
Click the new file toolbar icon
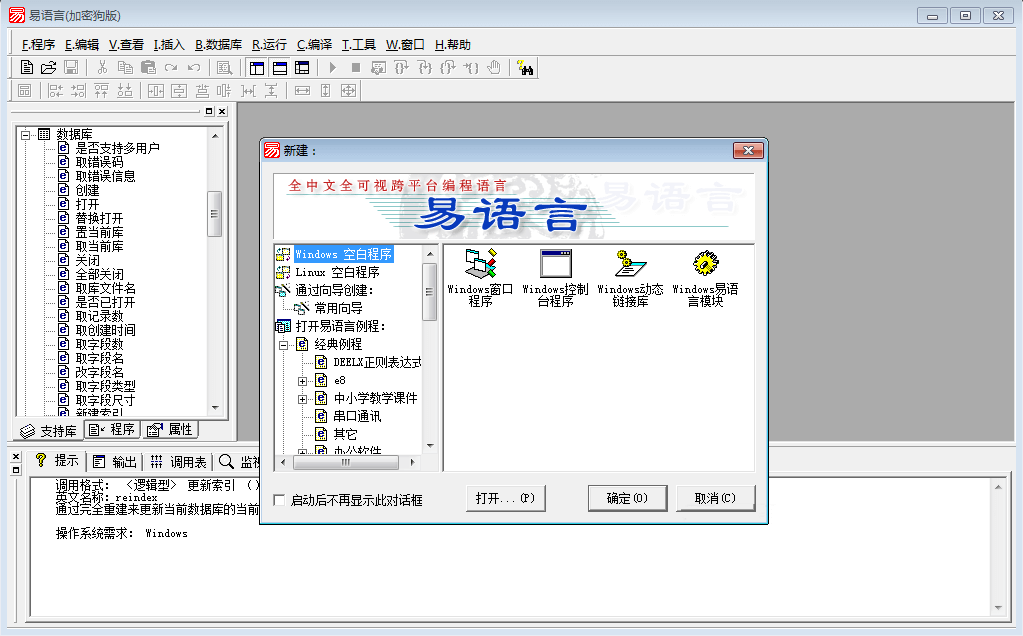26,67
